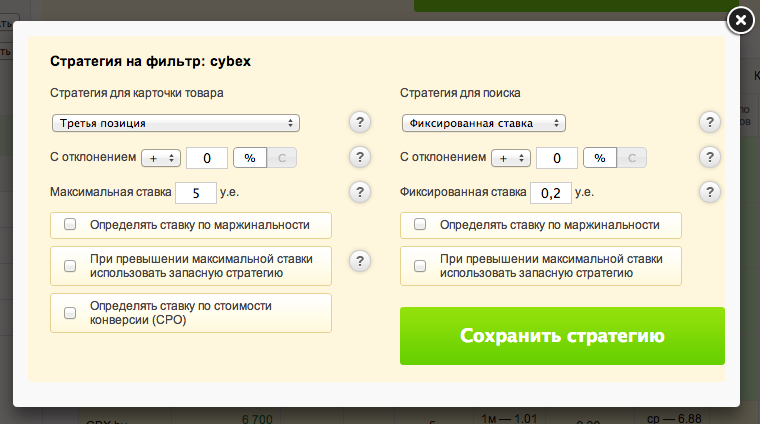Enable product card backup strategy checkbox
Image resolution: width=760 pixels, height=424 pixels.
(x=70, y=266)
